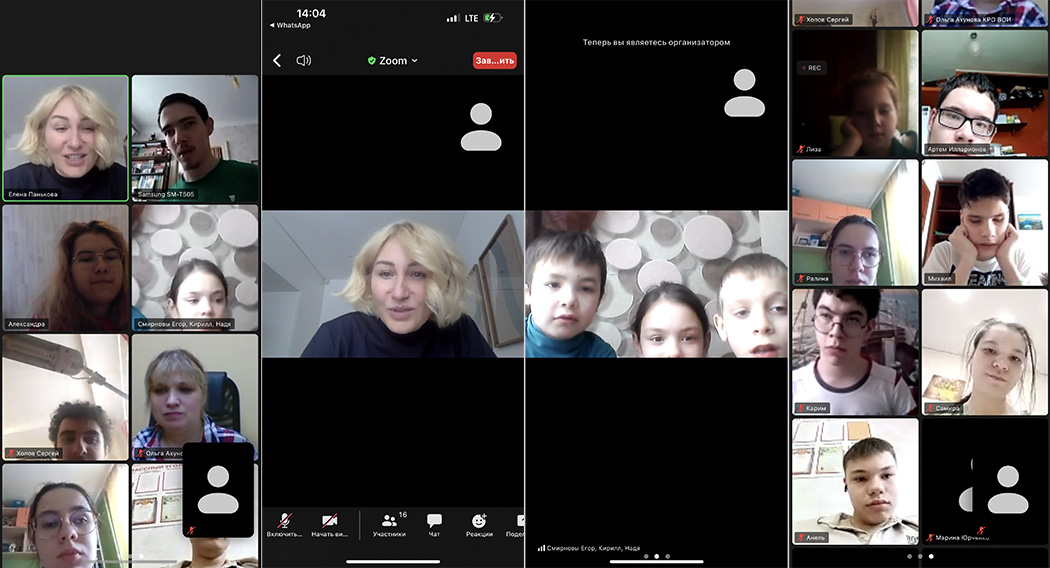
Task: Select the Артем Илларионов video tile
Action: coord(984,93)
